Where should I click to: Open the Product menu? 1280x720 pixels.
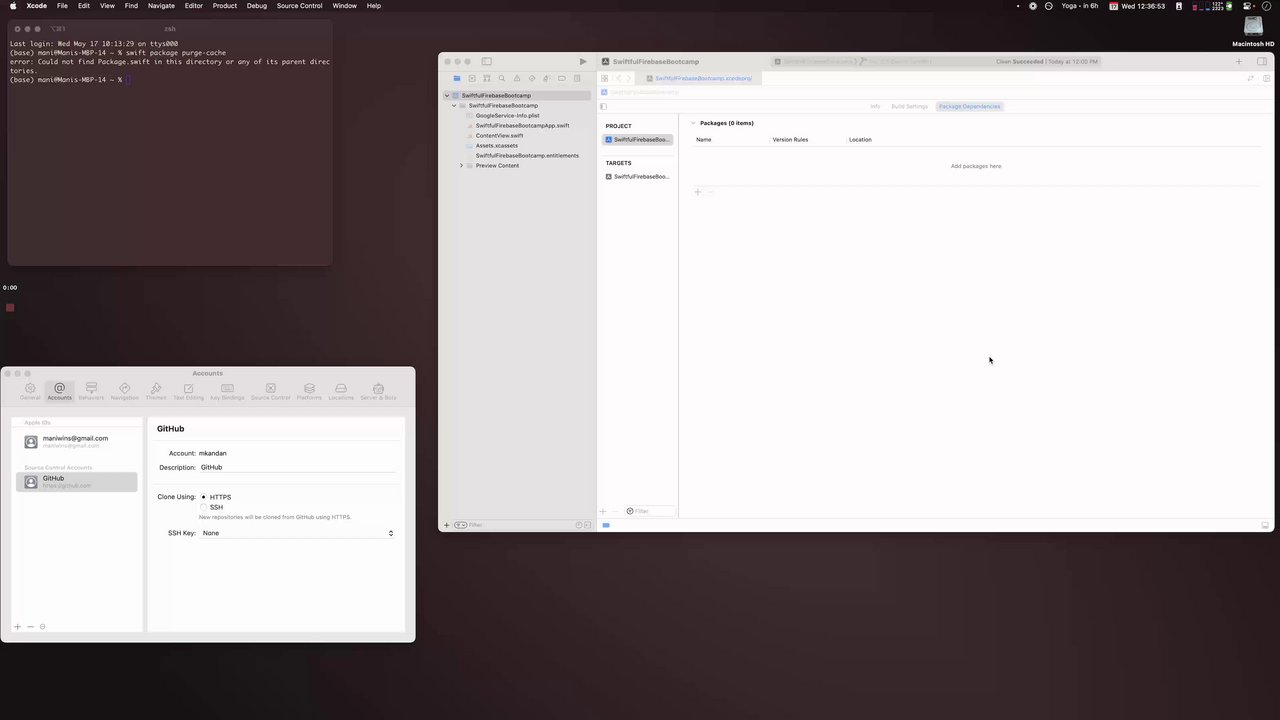tap(225, 6)
